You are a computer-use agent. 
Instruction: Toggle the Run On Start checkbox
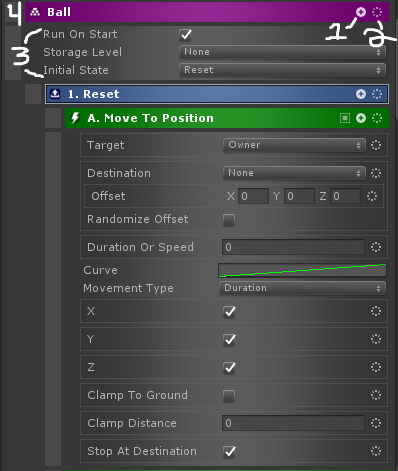coord(185,35)
